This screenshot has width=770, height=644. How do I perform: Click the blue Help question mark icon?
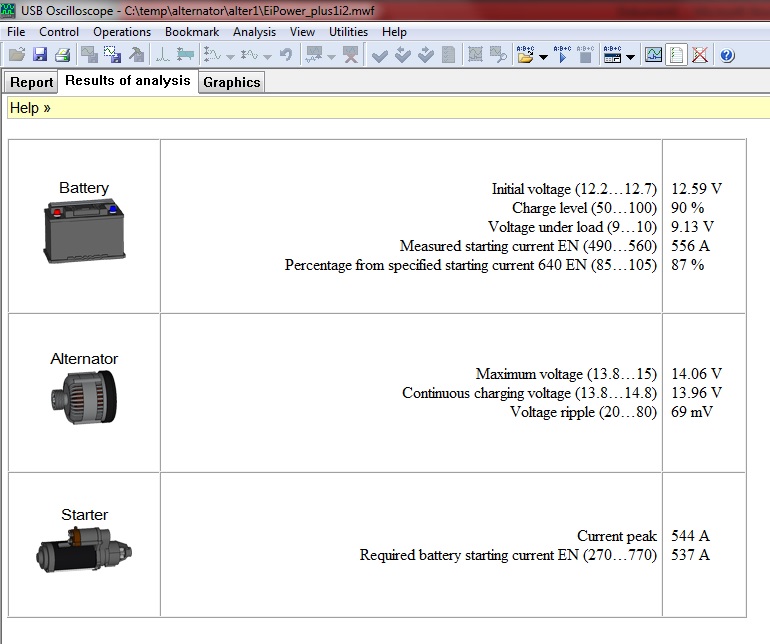pos(727,56)
